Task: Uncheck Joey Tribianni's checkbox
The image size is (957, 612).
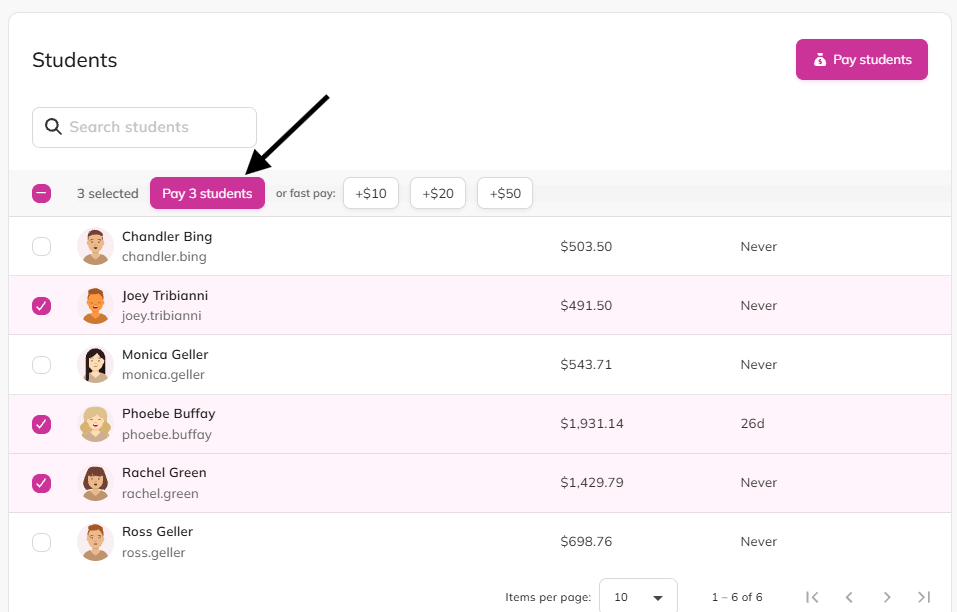Action: click(42, 306)
